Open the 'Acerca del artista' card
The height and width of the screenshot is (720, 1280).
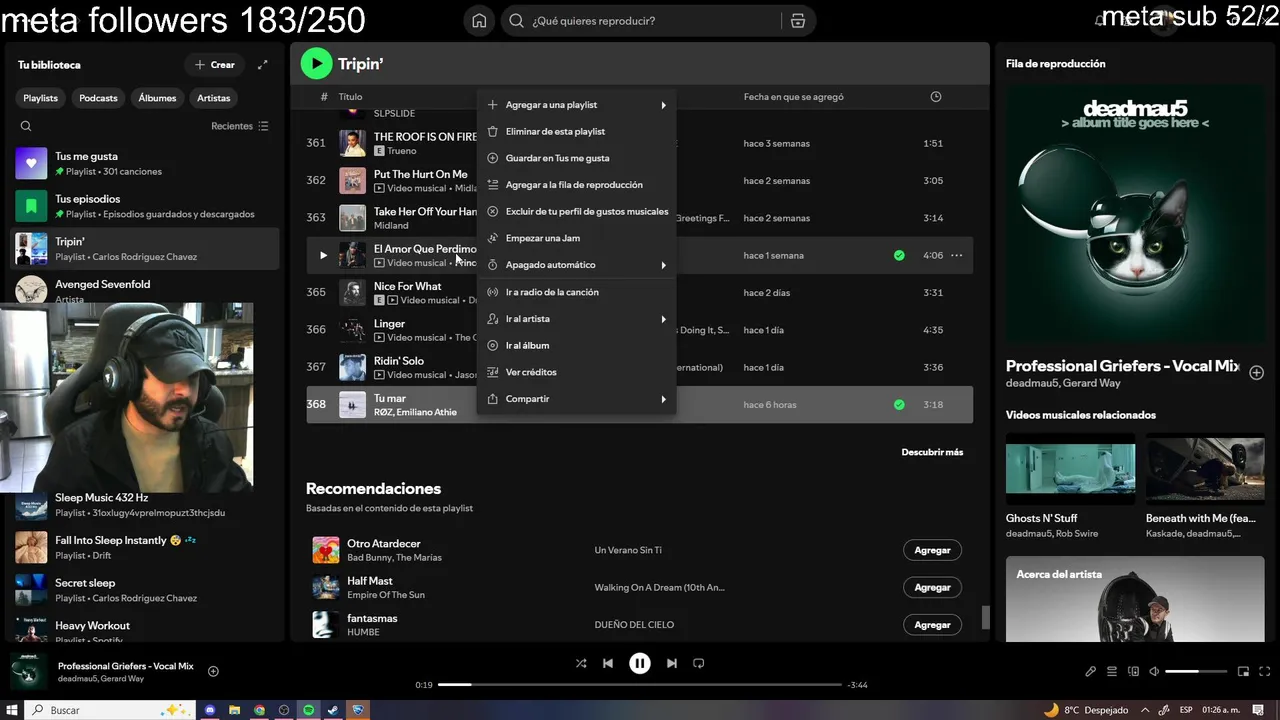[1135, 599]
